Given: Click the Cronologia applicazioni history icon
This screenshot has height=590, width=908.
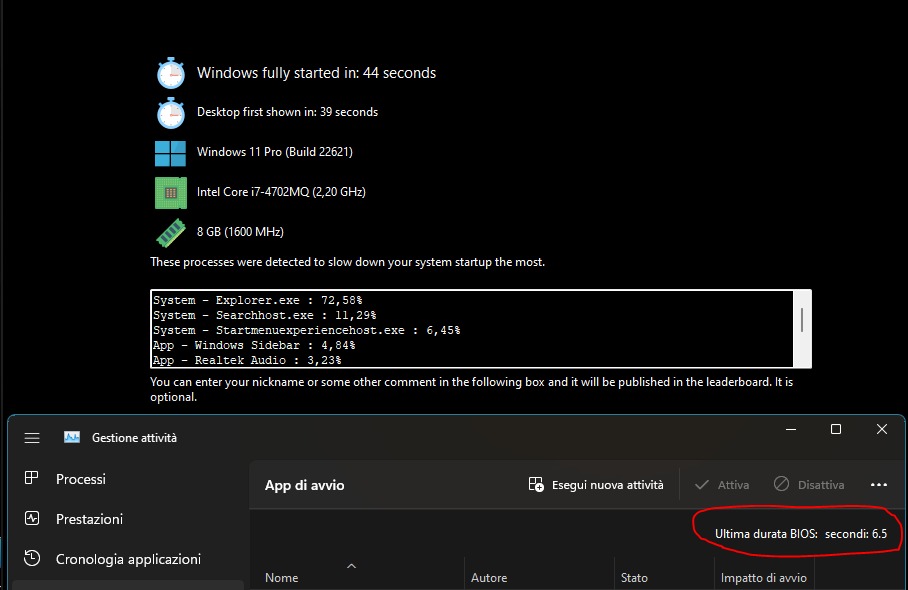Looking at the screenshot, I should click(32, 558).
